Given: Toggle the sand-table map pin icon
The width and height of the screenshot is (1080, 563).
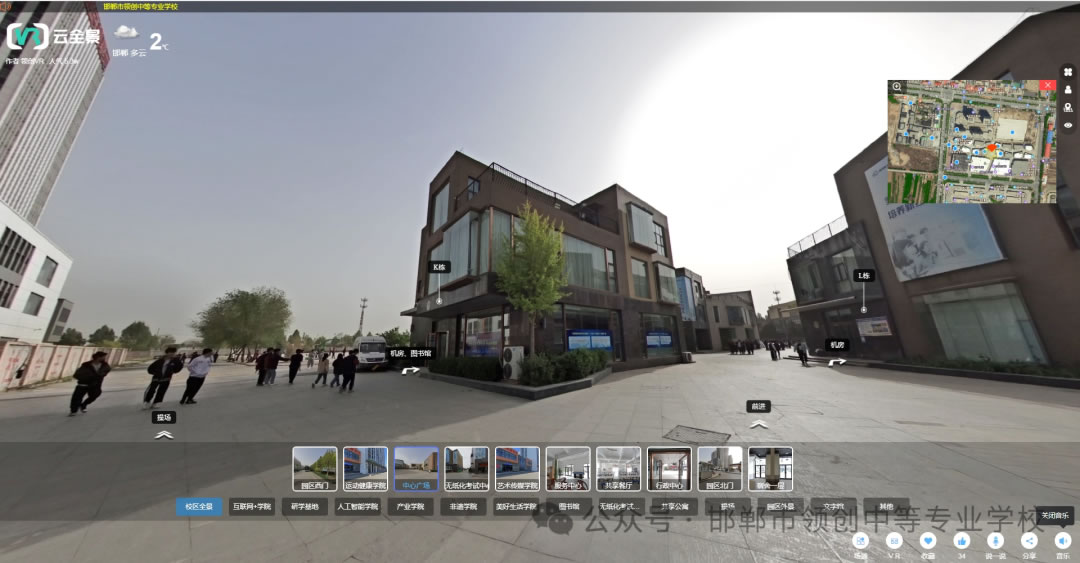Looking at the screenshot, I should [1068, 108].
